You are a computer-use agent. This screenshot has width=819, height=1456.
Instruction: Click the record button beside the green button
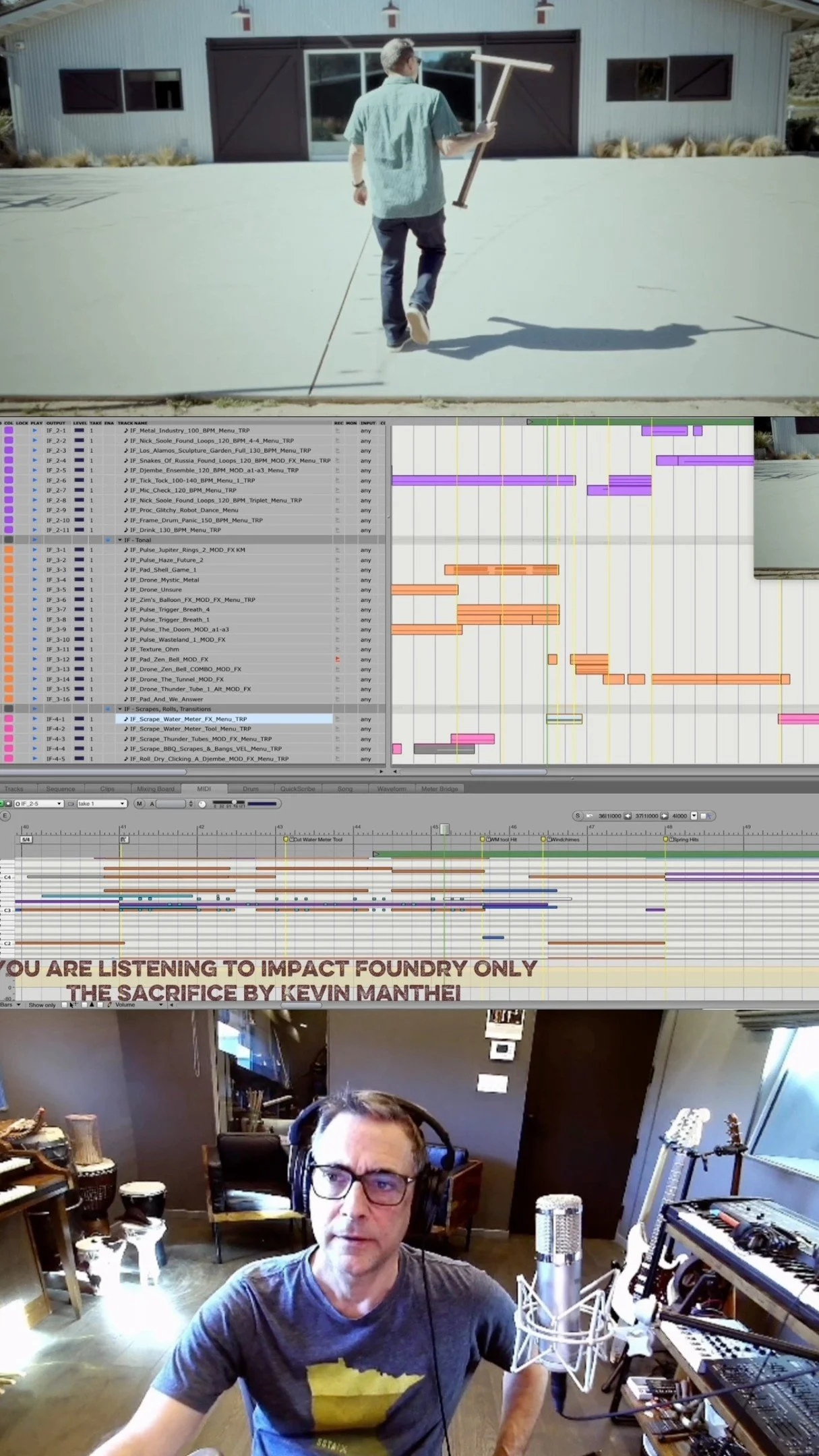point(9,803)
